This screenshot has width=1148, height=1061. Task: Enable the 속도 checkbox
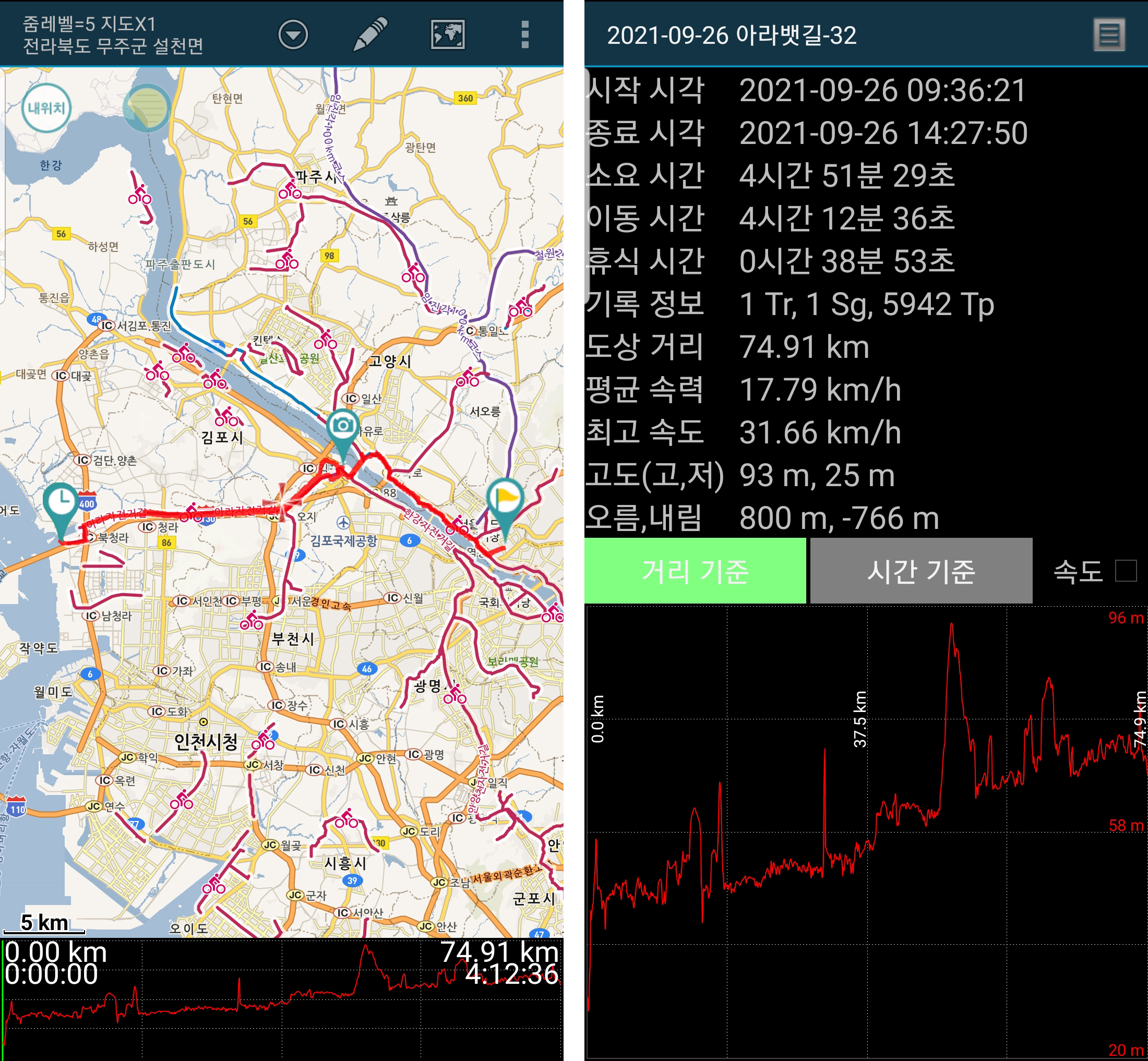click(1126, 571)
